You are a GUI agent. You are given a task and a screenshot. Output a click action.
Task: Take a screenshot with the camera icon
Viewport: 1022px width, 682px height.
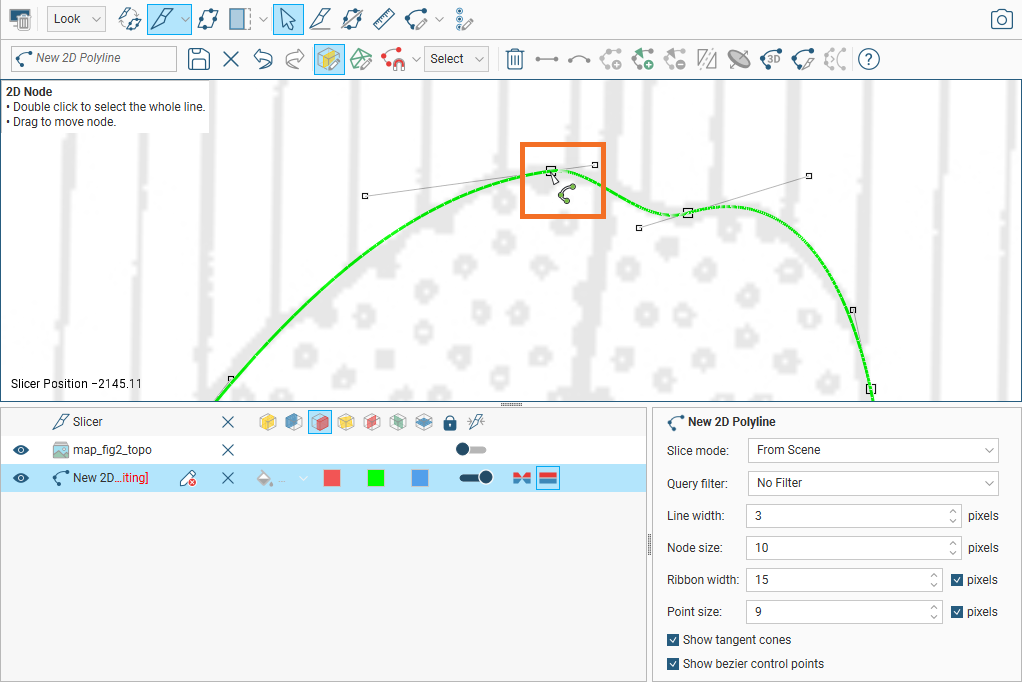(x=1001, y=19)
